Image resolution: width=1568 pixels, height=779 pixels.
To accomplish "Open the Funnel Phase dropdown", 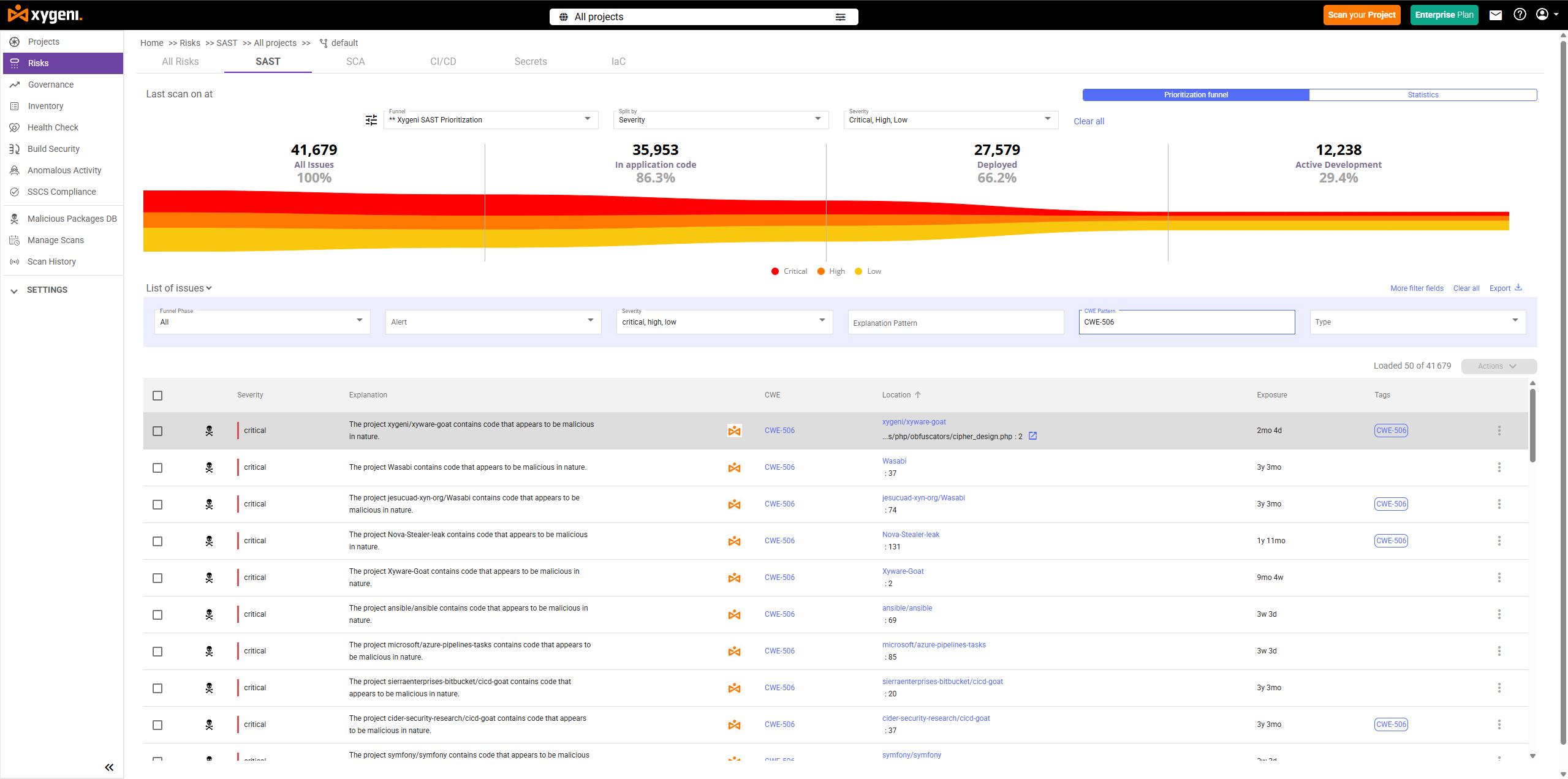I will click(262, 322).
